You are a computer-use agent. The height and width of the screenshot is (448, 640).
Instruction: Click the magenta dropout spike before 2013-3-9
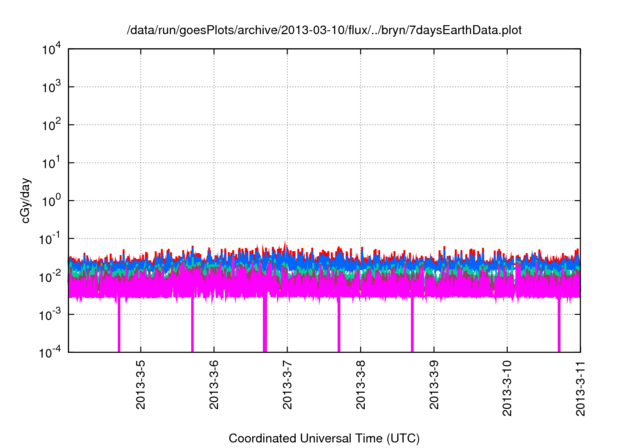click(412, 324)
